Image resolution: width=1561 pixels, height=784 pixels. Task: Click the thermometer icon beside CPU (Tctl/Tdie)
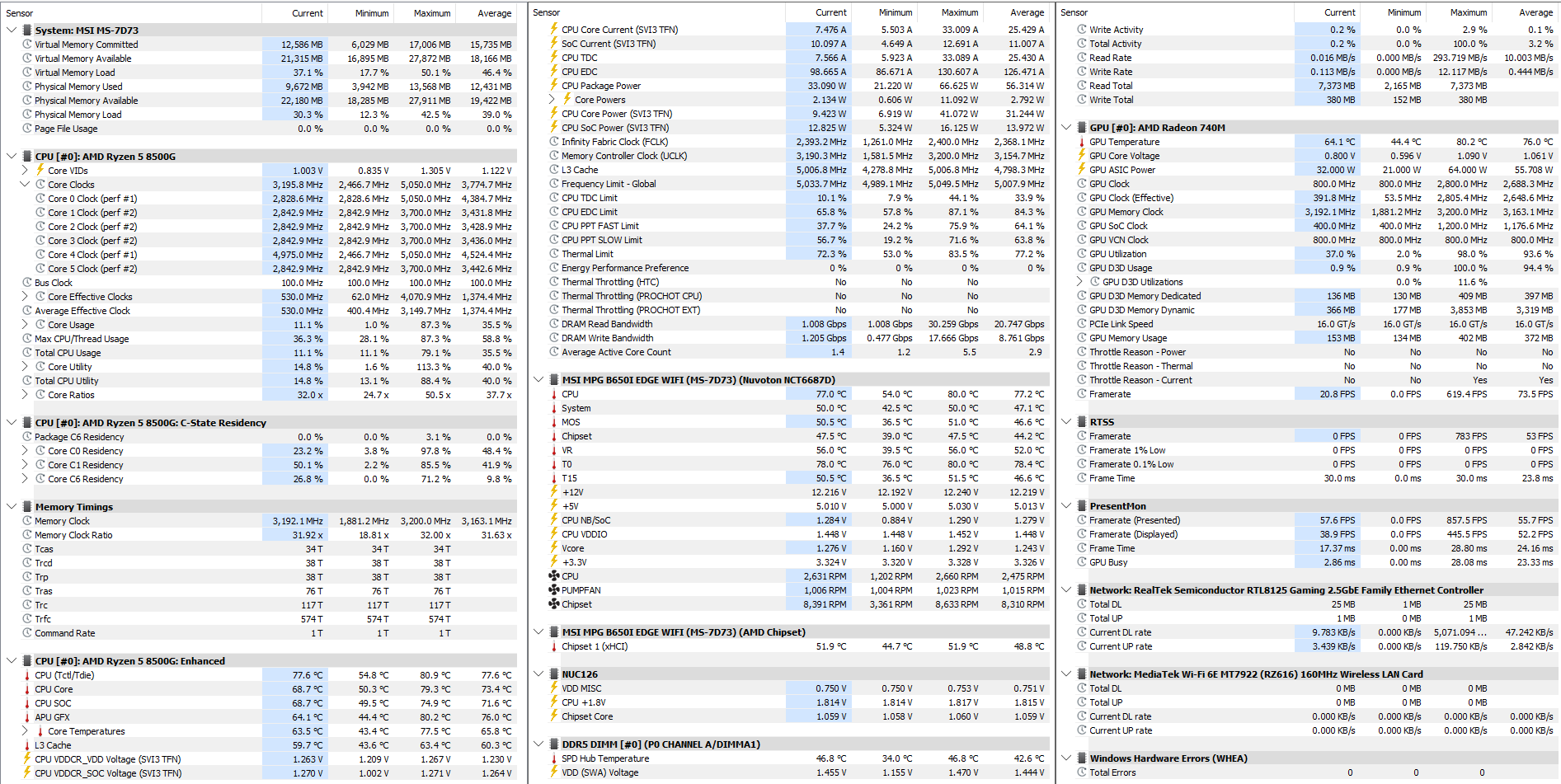click(x=27, y=675)
